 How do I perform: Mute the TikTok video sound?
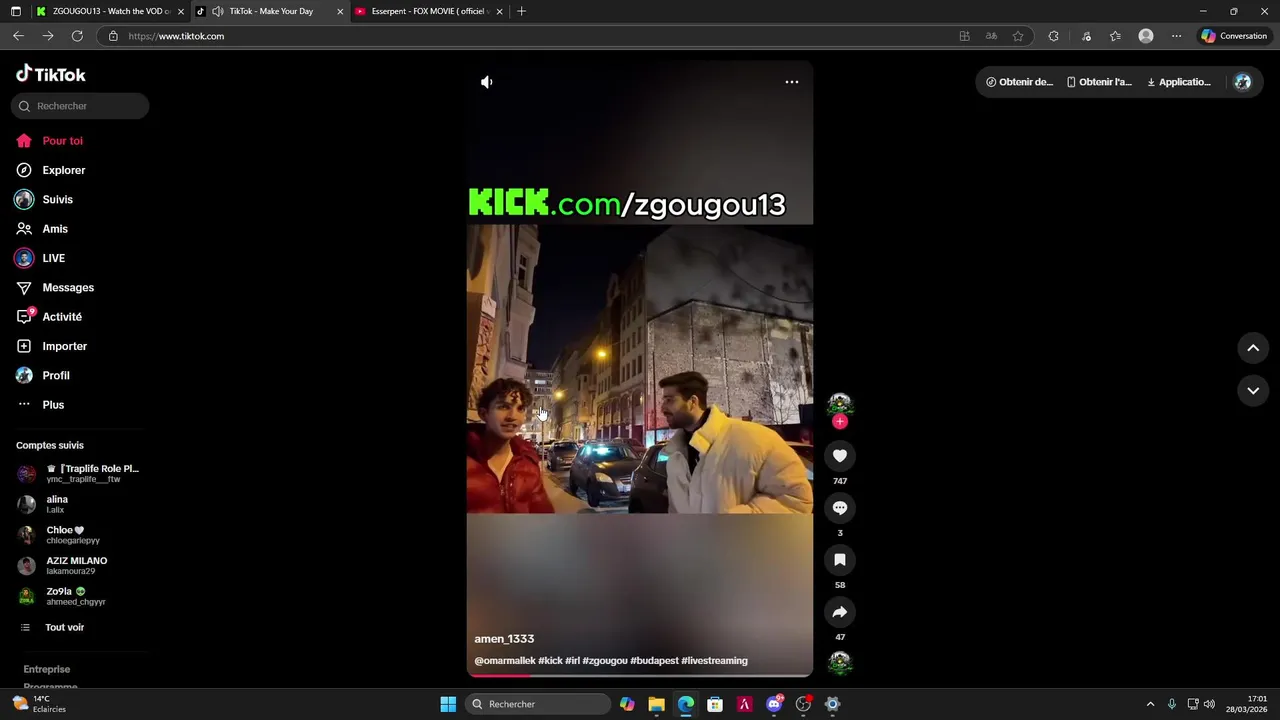tap(487, 82)
